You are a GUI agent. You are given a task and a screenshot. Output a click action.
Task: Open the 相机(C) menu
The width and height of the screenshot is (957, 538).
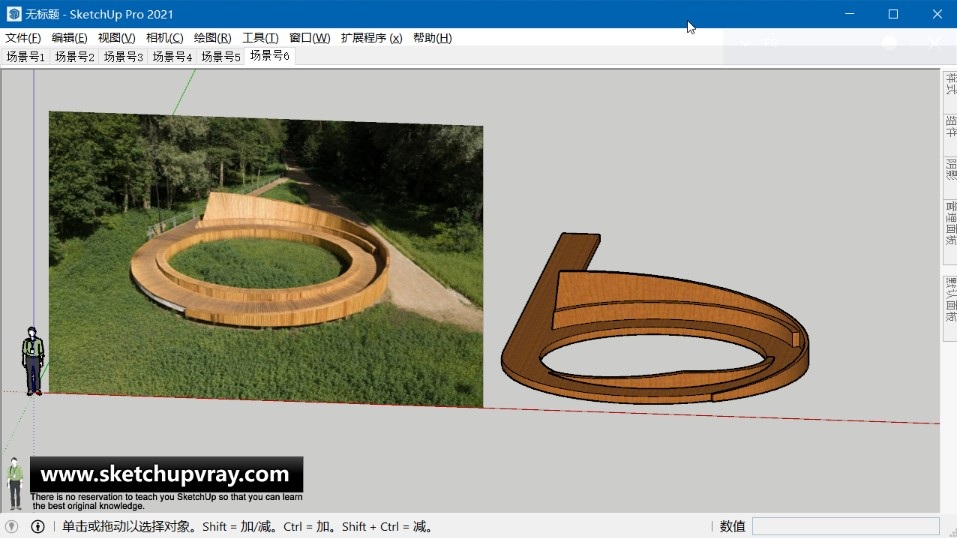pos(165,38)
